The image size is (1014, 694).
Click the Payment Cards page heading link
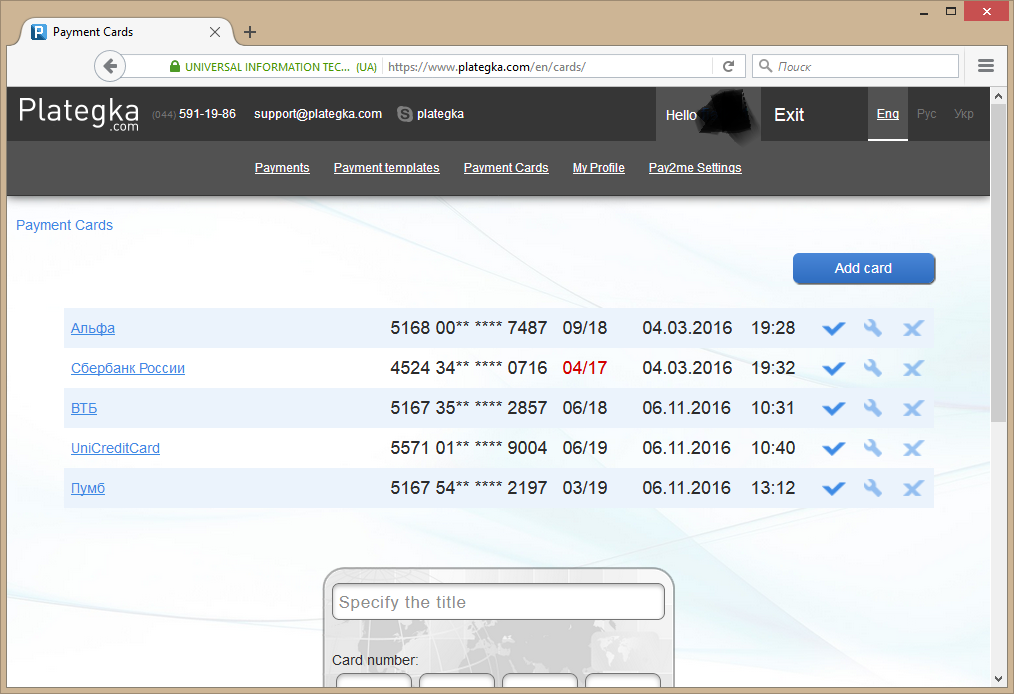point(65,225)
